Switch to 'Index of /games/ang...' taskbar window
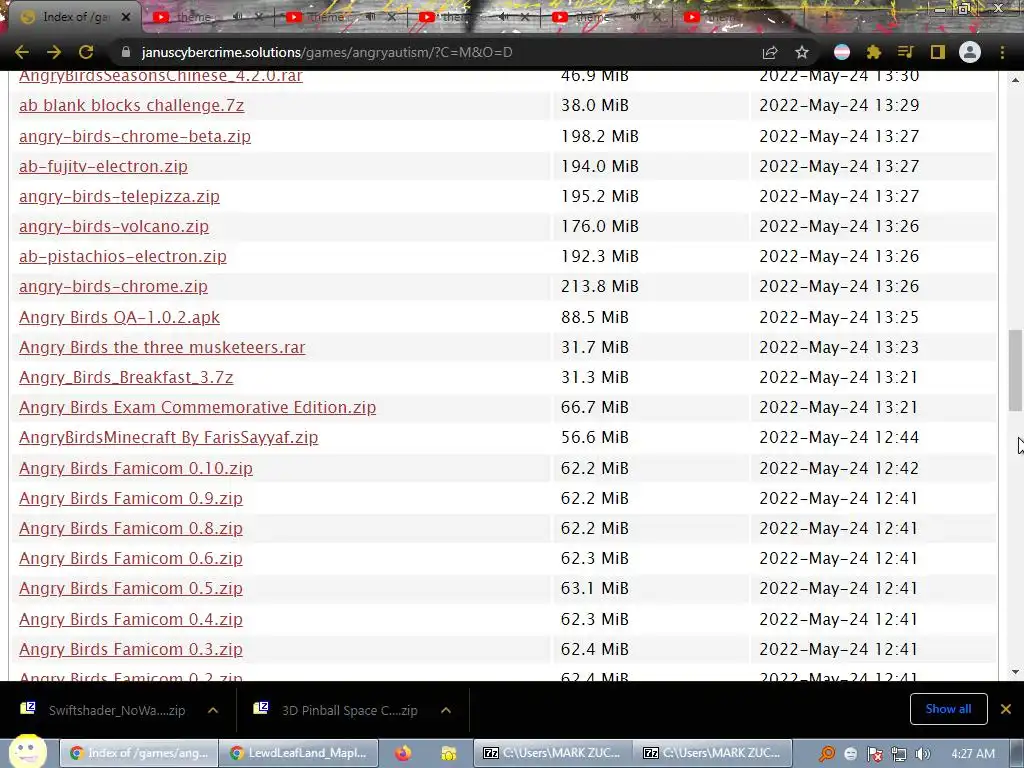Image resolution: width=1024 pixels, height=768 pixels. [139, 753]
